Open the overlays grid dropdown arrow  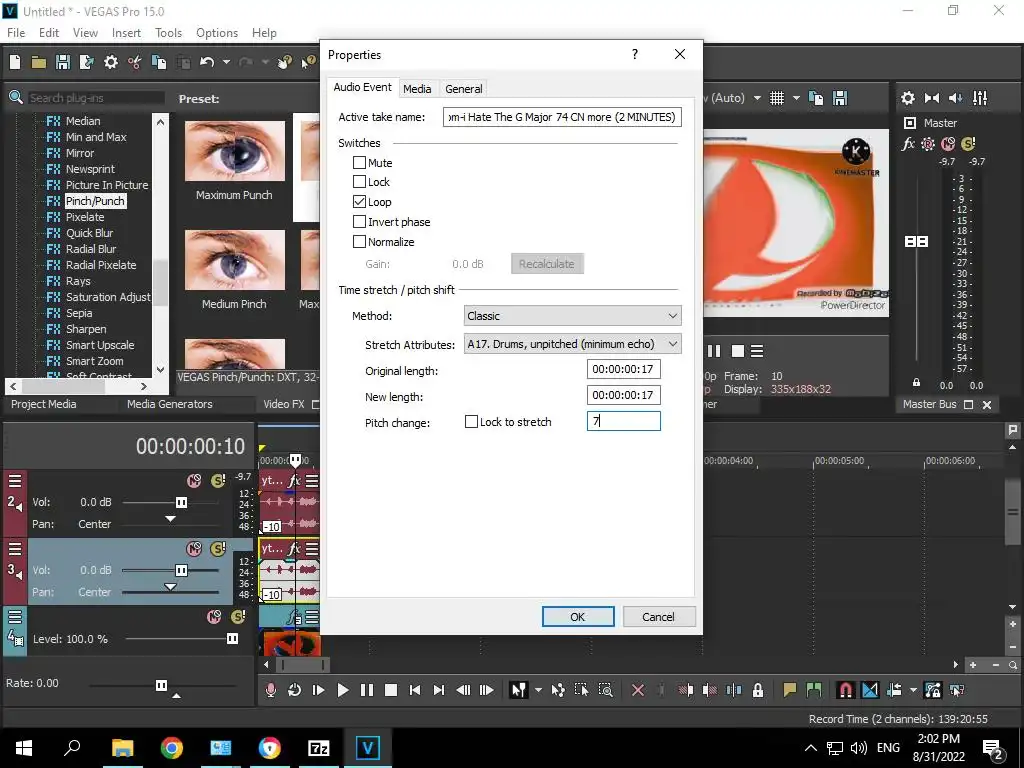(x=796, y=98)
